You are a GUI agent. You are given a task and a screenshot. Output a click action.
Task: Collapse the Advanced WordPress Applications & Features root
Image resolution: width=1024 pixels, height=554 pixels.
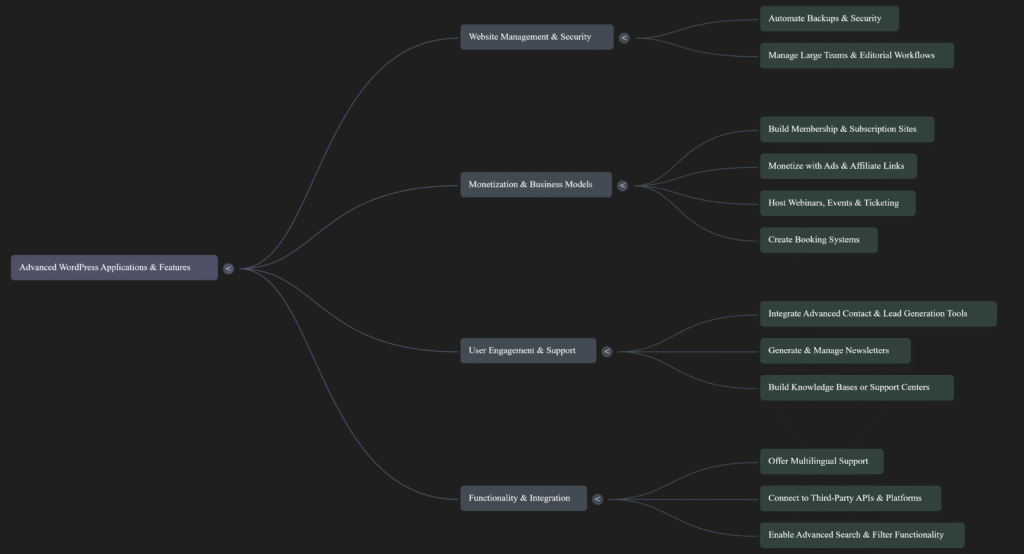(x=228, y=269)
